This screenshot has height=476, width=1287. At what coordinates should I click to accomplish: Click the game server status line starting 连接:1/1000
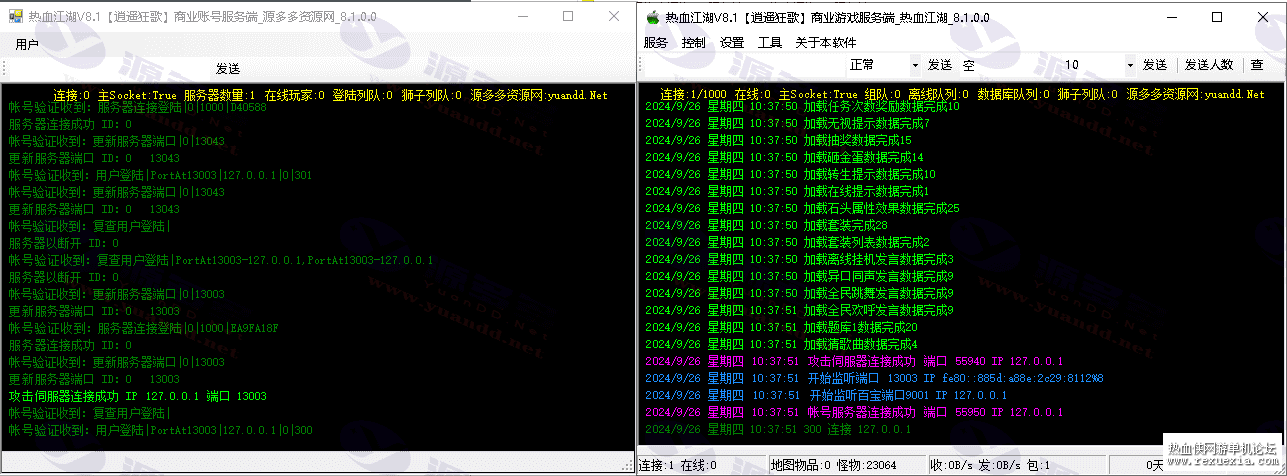962,94
